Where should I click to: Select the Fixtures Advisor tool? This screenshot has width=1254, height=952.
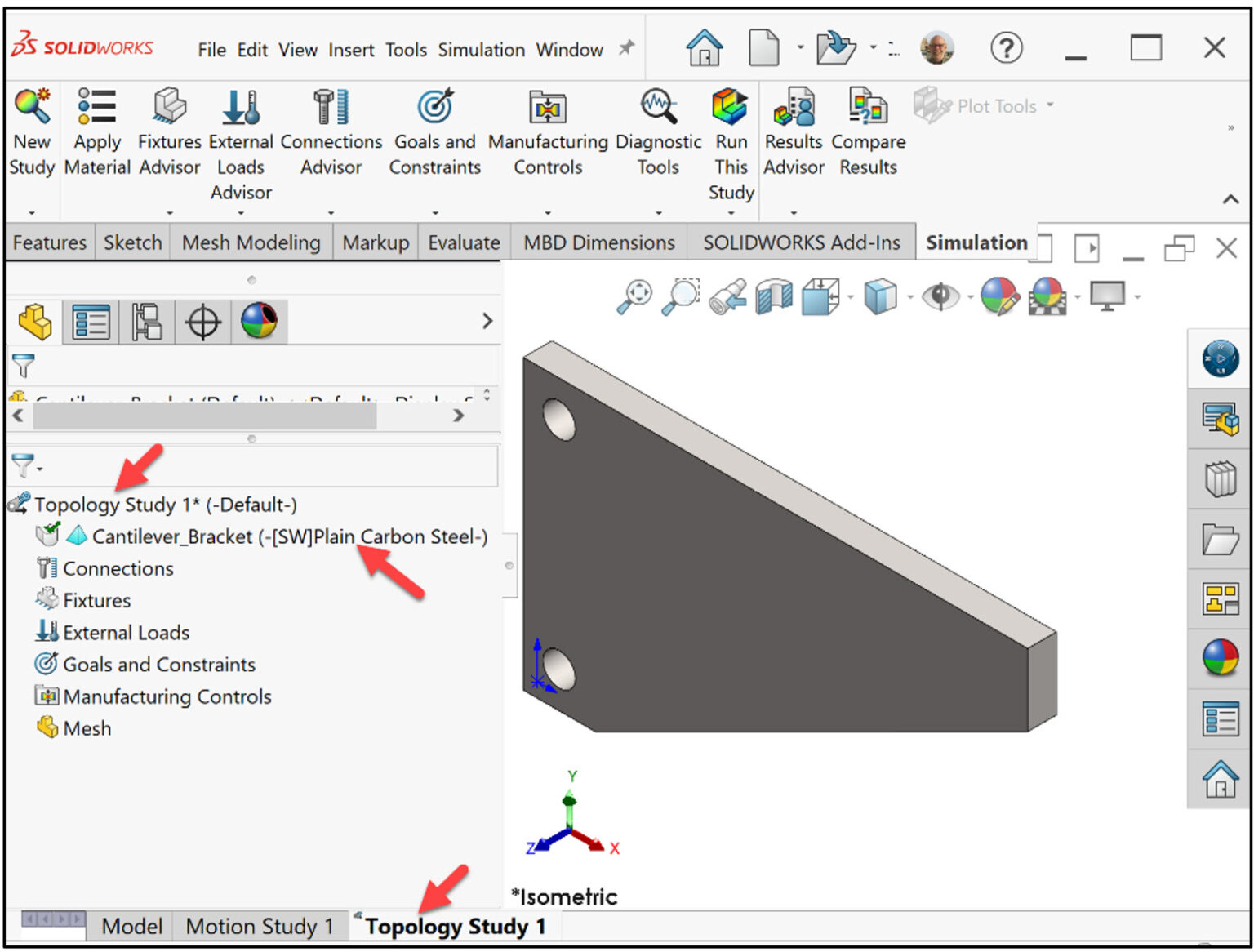point(168,131)
